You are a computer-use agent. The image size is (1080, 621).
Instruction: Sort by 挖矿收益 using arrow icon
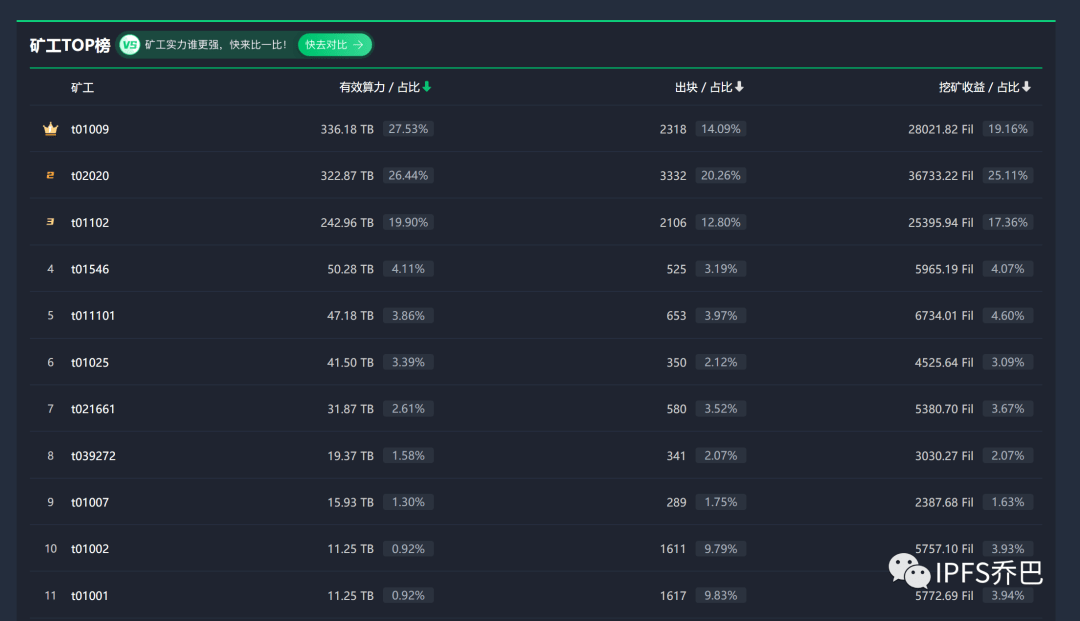pyautogui.click(x=1026, y=87)
